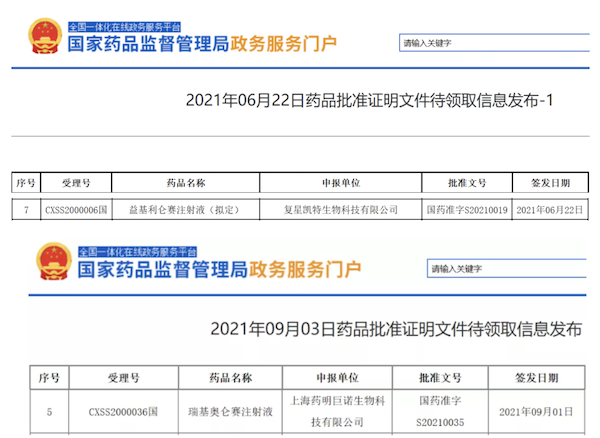Click the 药品名称 header in the lower table
This screenshot has height=438, width=600.
(230, 378)
